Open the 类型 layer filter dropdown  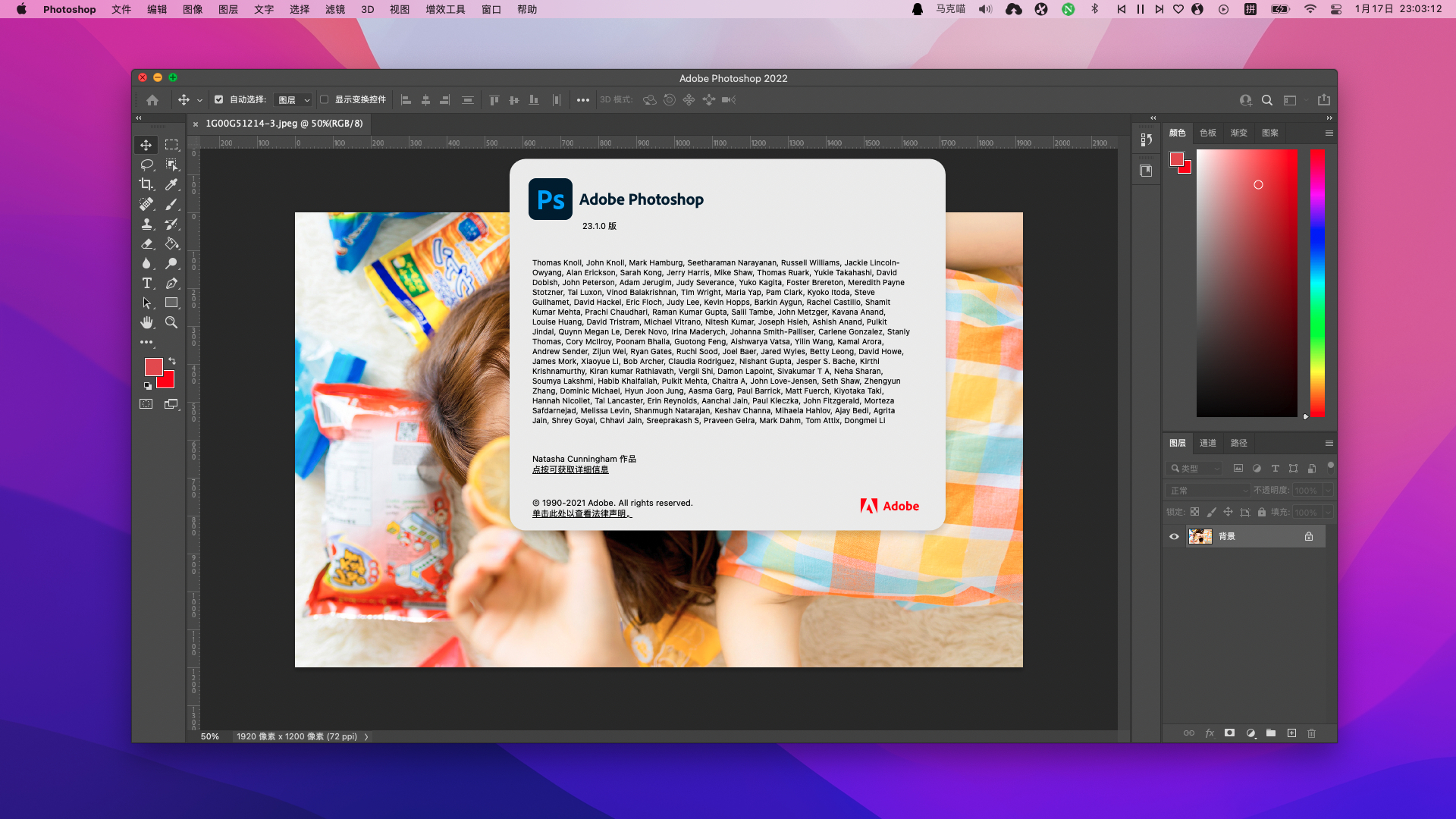point(1196,469)
